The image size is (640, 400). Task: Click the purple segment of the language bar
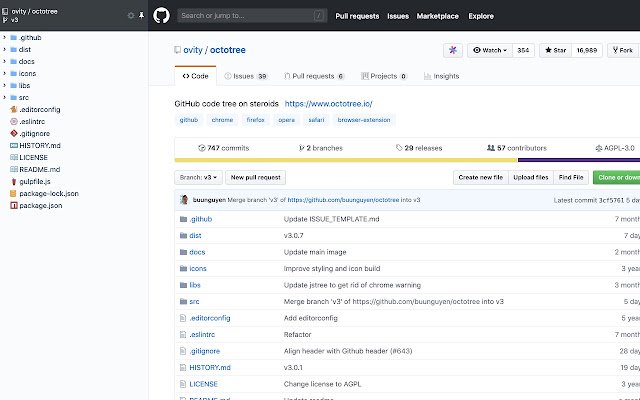pos(579,160)
